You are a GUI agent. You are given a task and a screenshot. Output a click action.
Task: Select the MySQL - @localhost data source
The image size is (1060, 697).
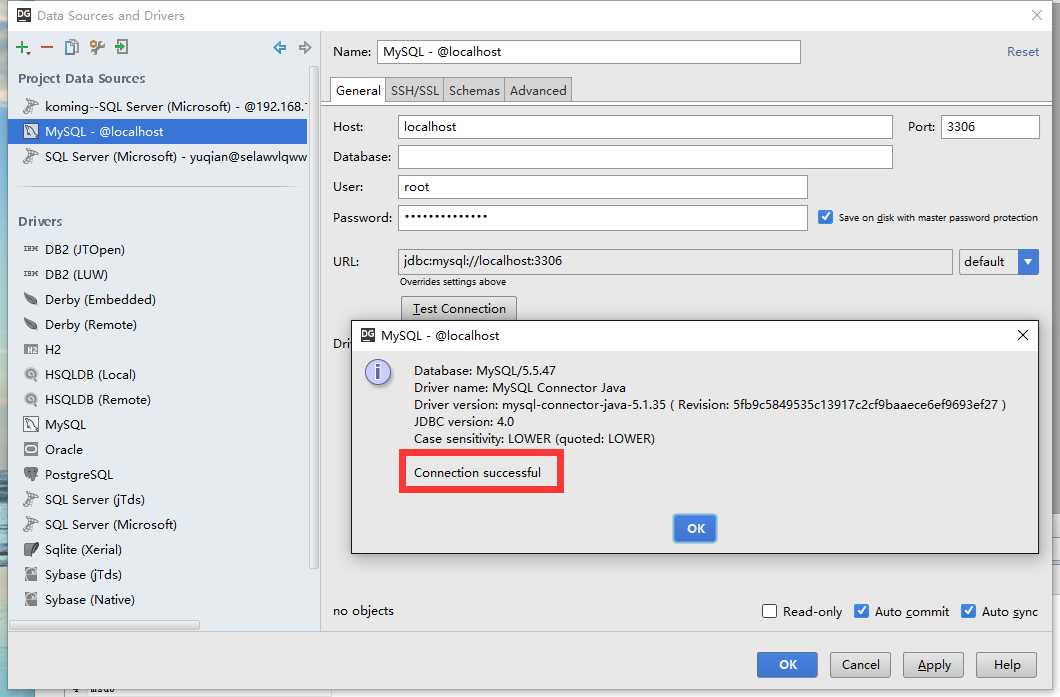158,131
